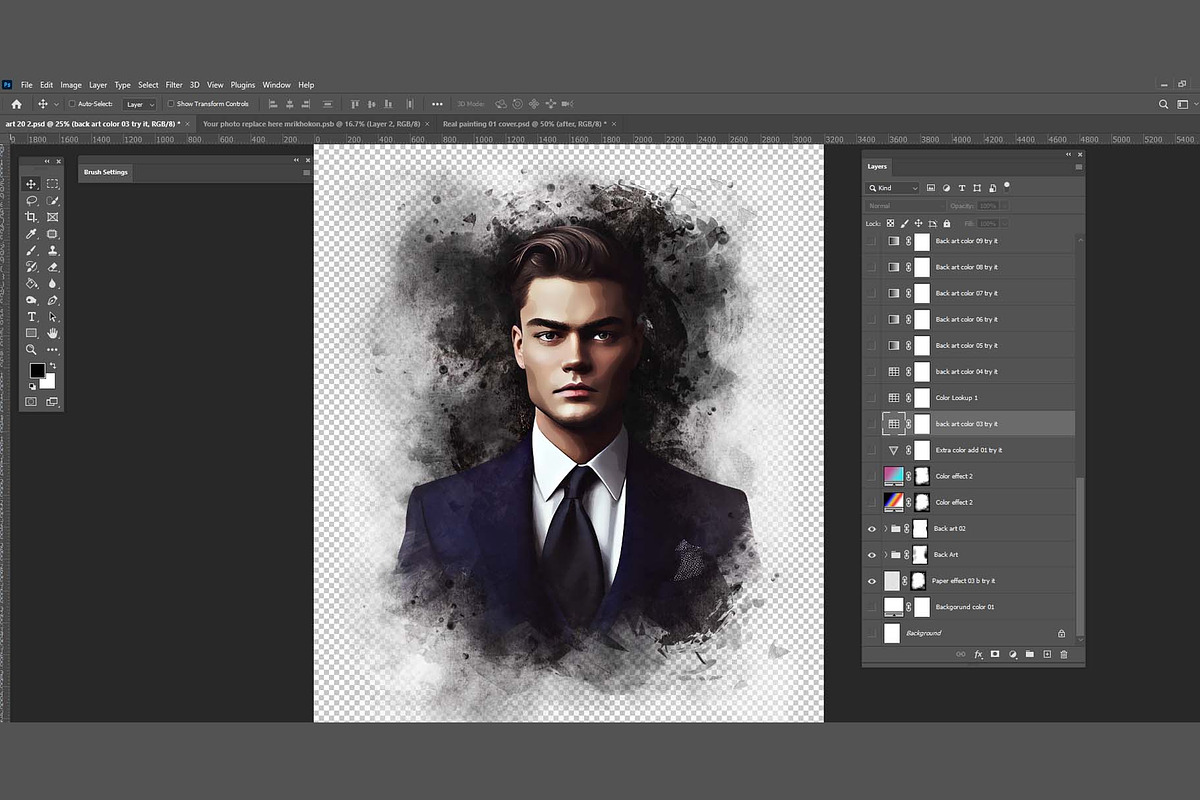This screenshot has width=1200, height=800.
Task: Tick the Show Transform Controls checkbox
Action: coord(171,104)
